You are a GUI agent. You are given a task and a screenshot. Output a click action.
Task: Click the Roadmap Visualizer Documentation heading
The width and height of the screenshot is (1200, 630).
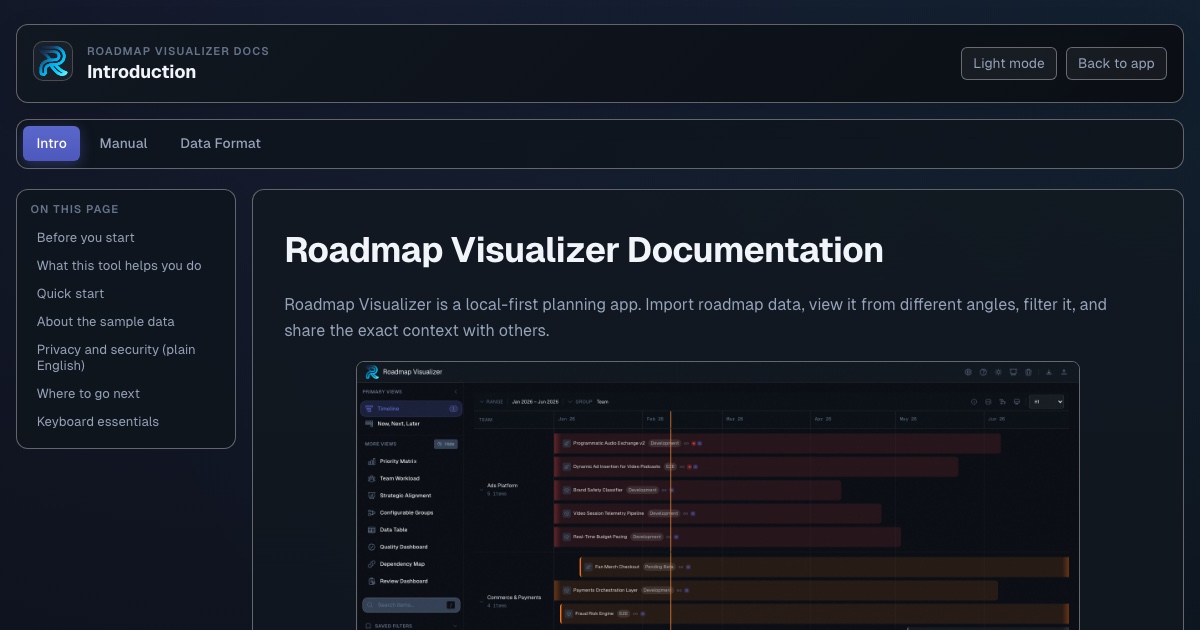(x=584, y=250)
